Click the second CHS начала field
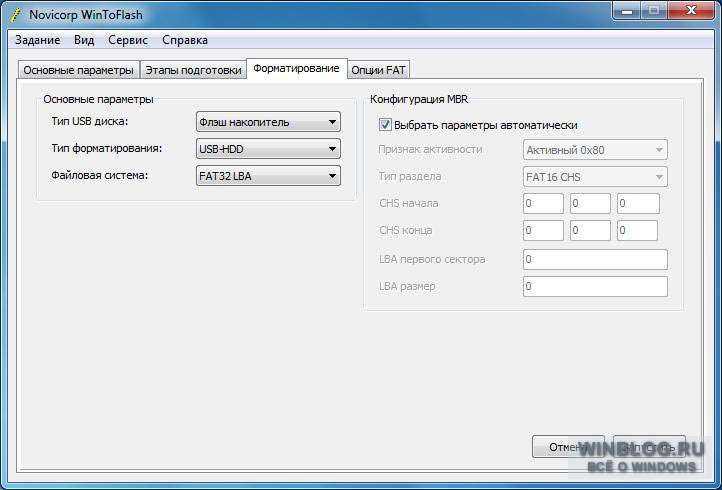This screenshot has height=490, width=722. click(x=590, y=204)
